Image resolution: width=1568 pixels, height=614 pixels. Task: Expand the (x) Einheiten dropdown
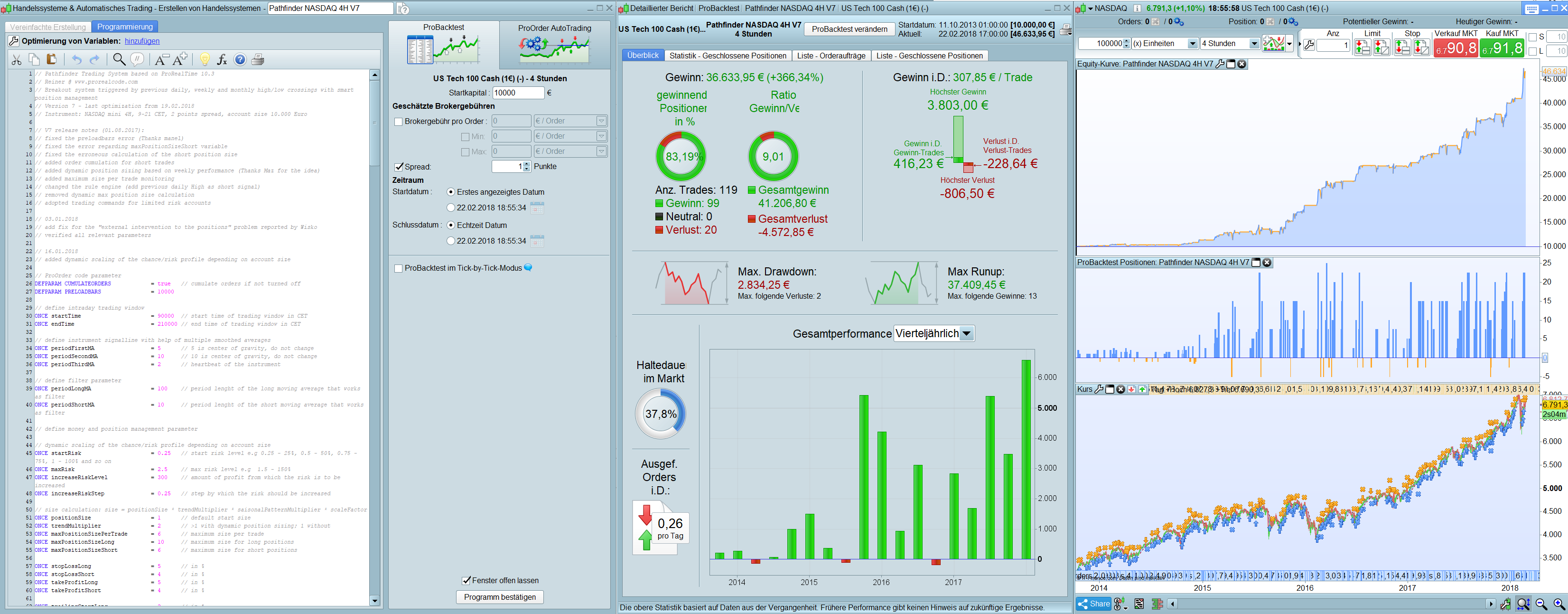point(1192,44)
